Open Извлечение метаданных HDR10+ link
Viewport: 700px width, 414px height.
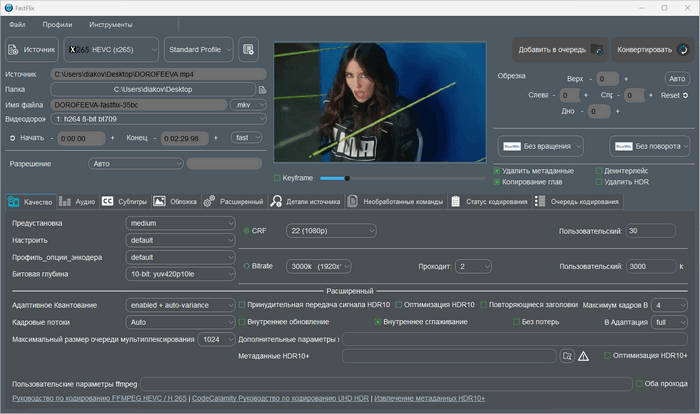[429, 398]
